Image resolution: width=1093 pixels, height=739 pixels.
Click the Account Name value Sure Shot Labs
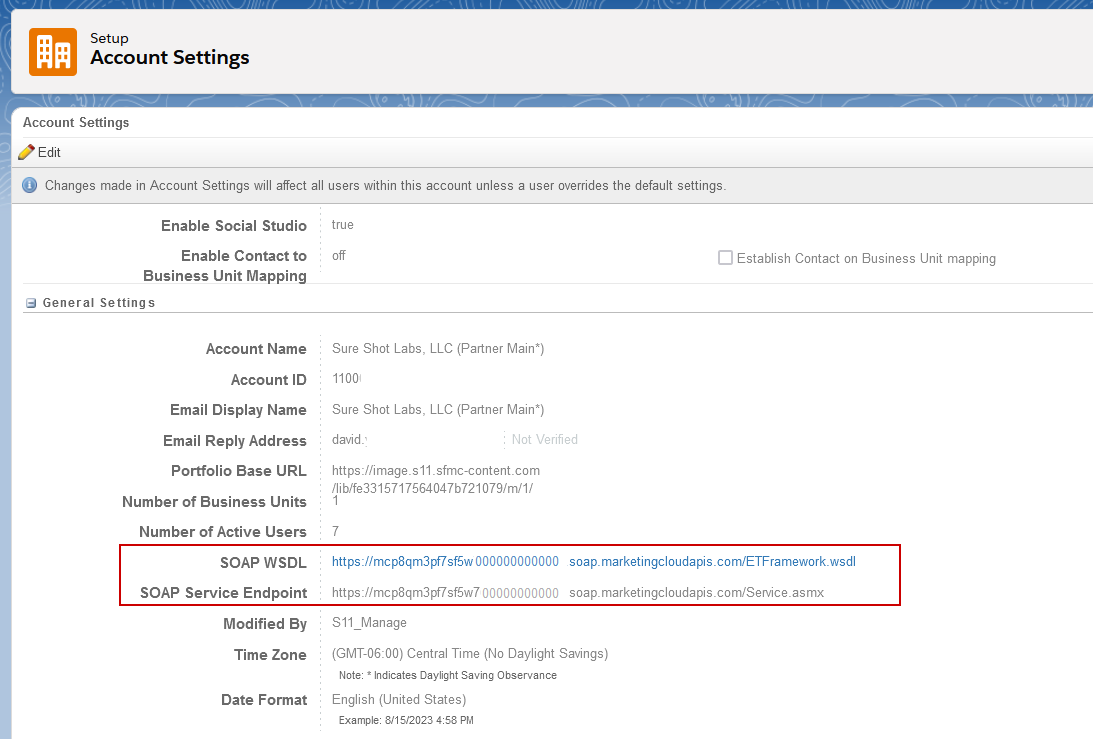pyautogui.click(x=437, y=349)
